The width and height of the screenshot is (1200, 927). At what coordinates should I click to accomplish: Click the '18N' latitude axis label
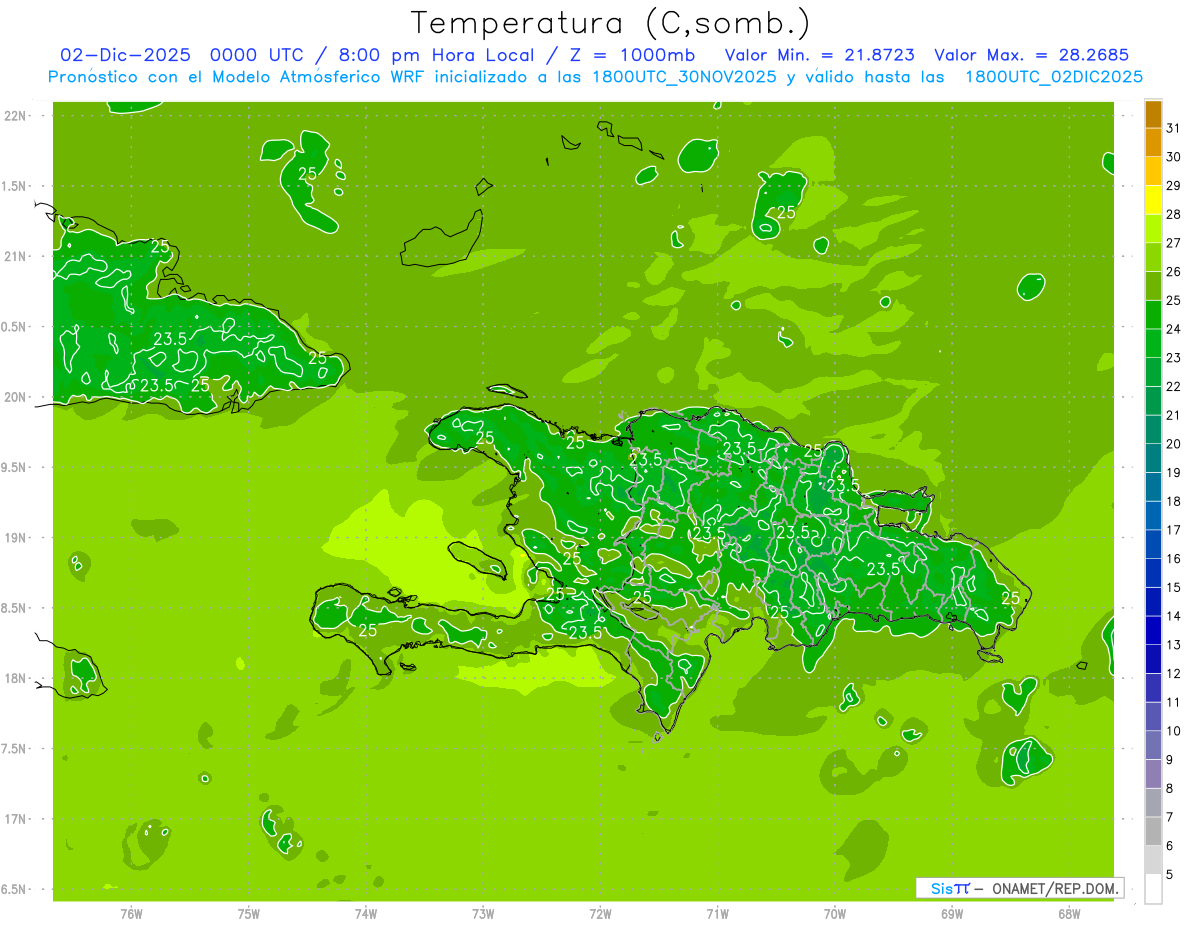point(16,679)
